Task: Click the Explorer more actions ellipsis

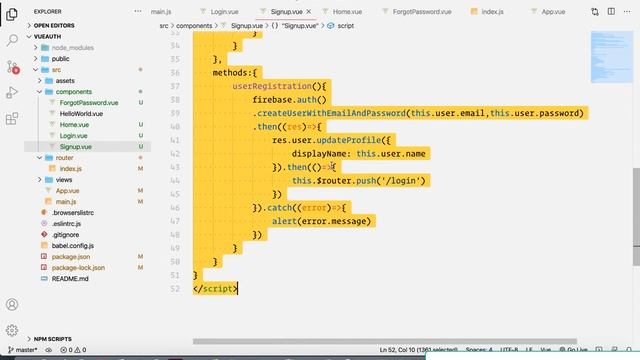Action: 138,11
